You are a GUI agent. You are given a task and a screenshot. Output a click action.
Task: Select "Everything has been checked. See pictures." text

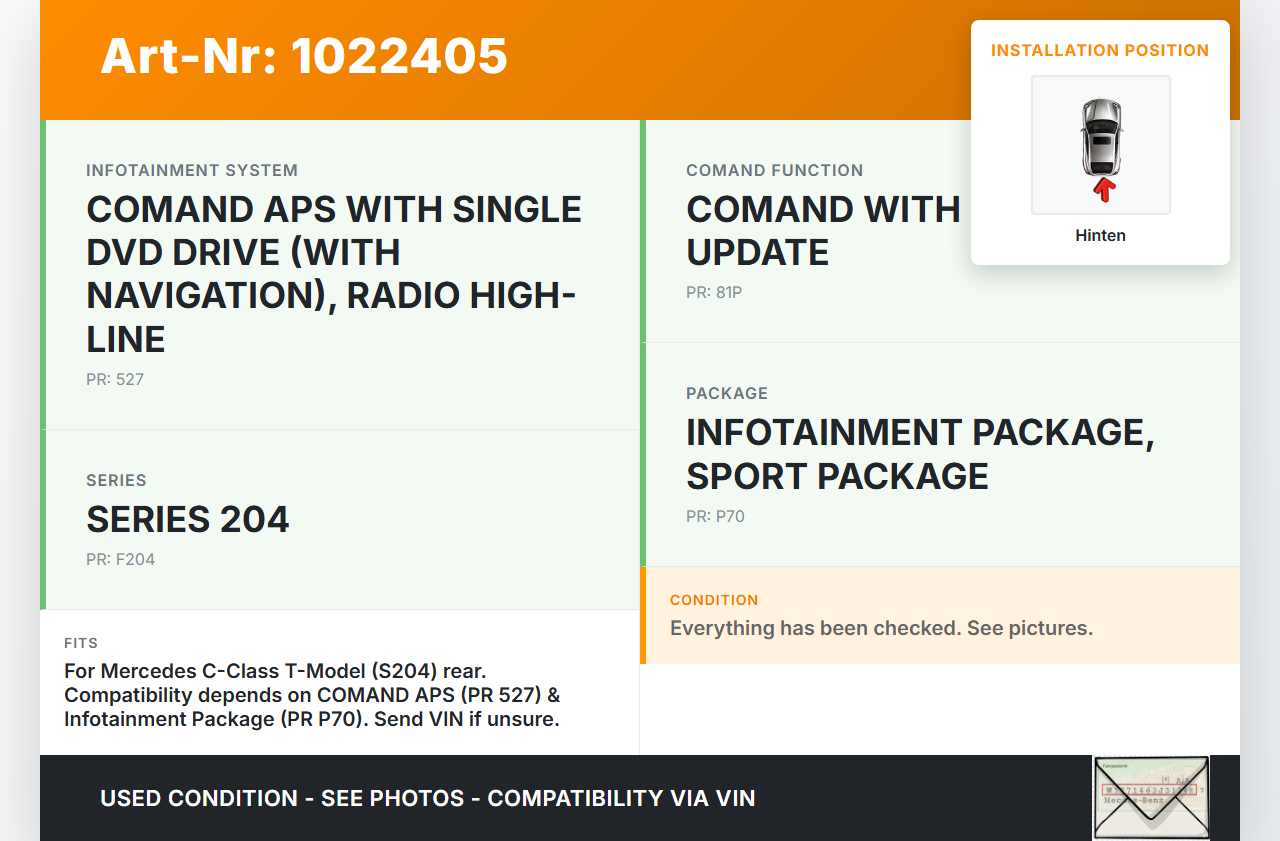click(x=881, y=628)
